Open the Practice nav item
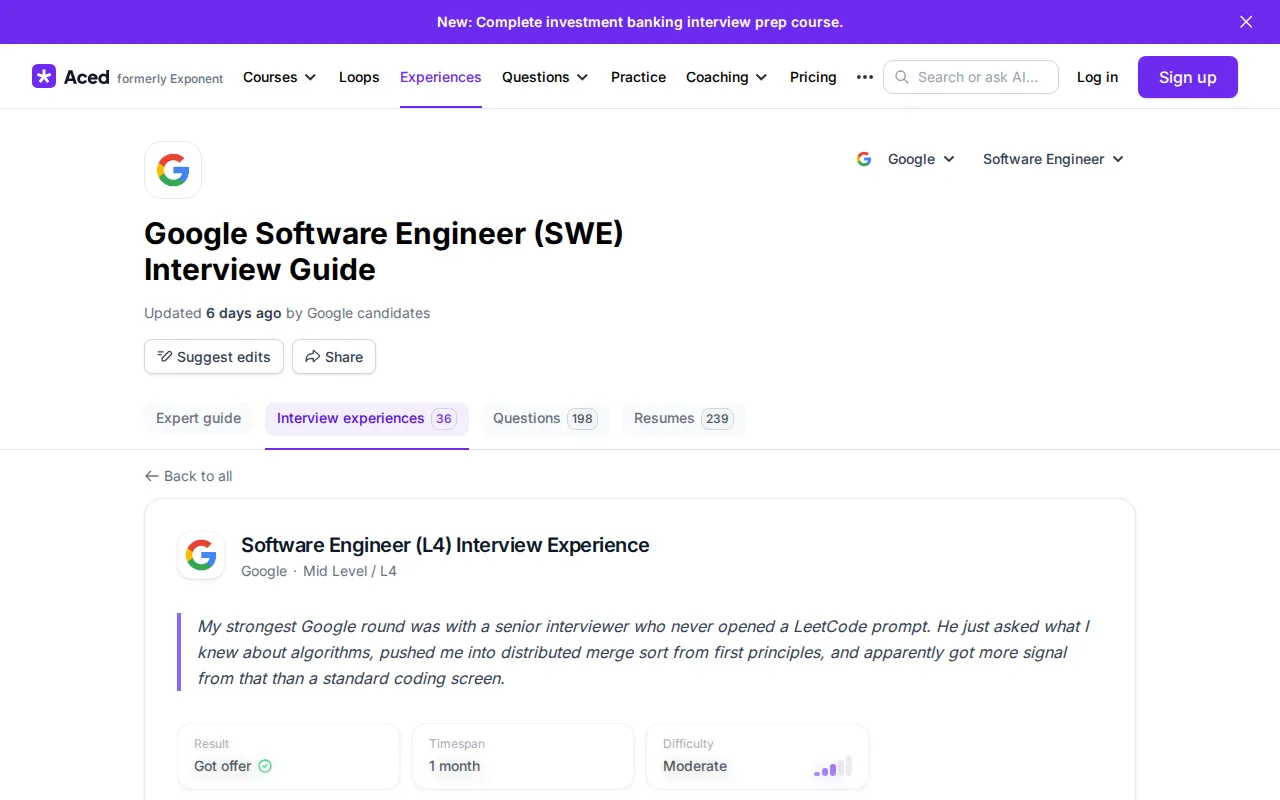Image resolution: width=1280 pixels, height=800 pixels. click(638, 77)
